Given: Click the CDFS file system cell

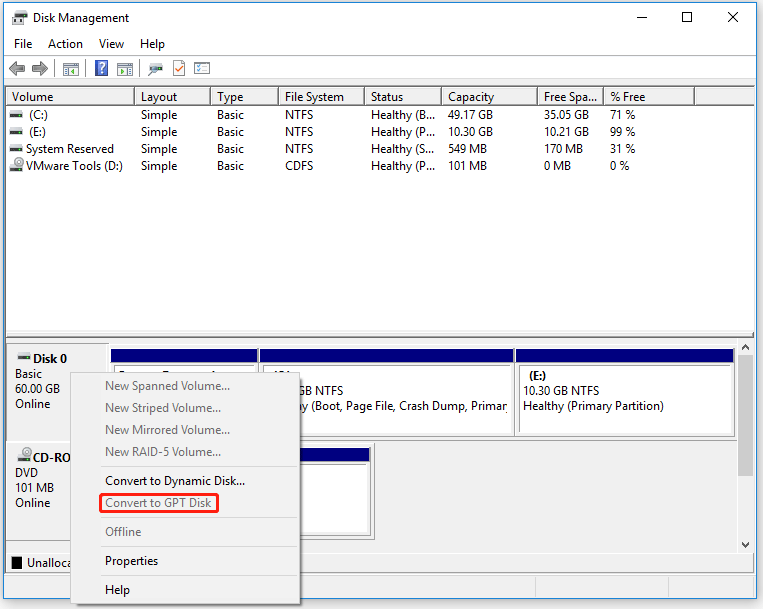Looking at the screenshot, I should [299, 166].
